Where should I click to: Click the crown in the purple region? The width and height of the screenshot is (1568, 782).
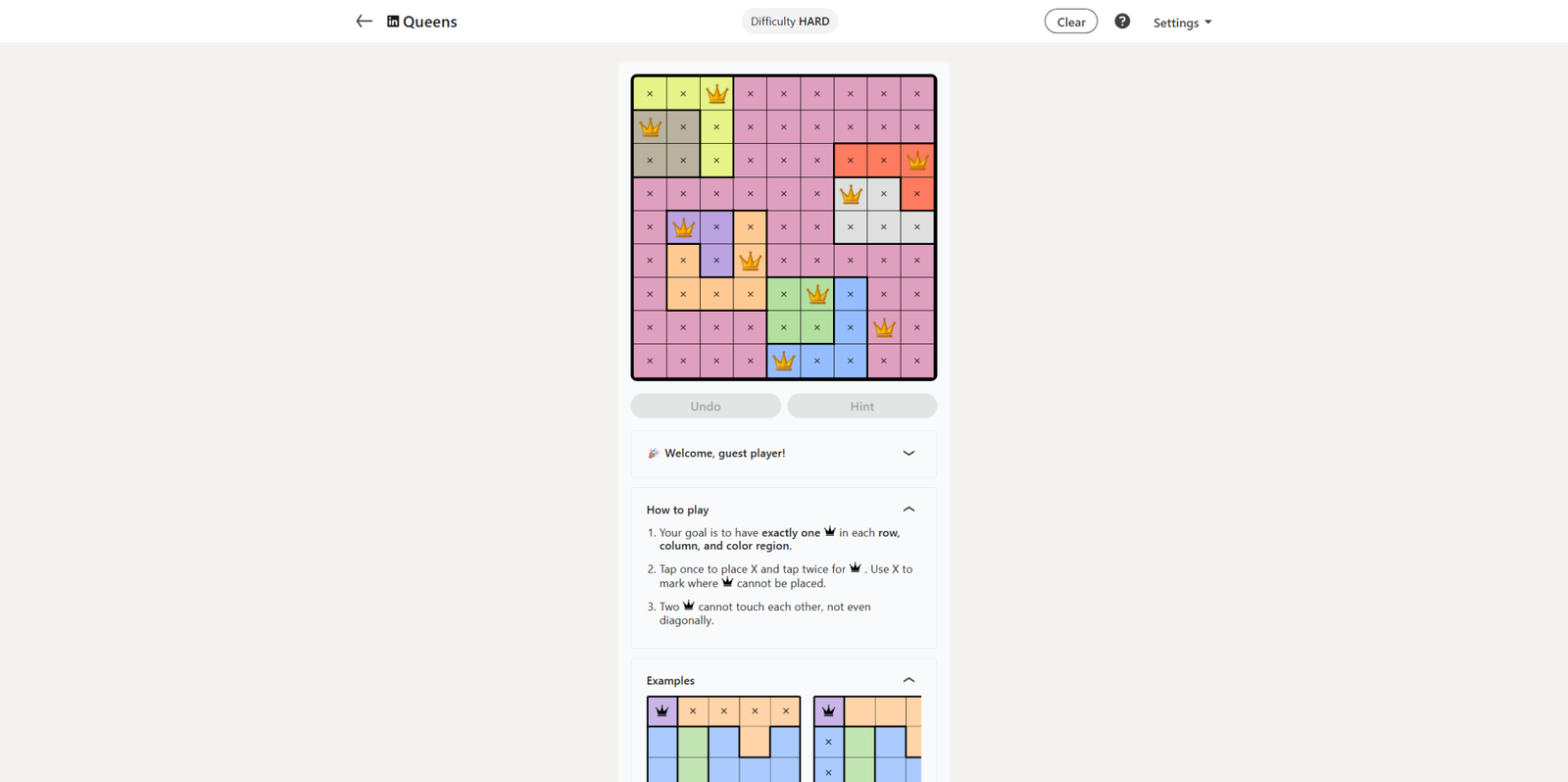(683, 227)
